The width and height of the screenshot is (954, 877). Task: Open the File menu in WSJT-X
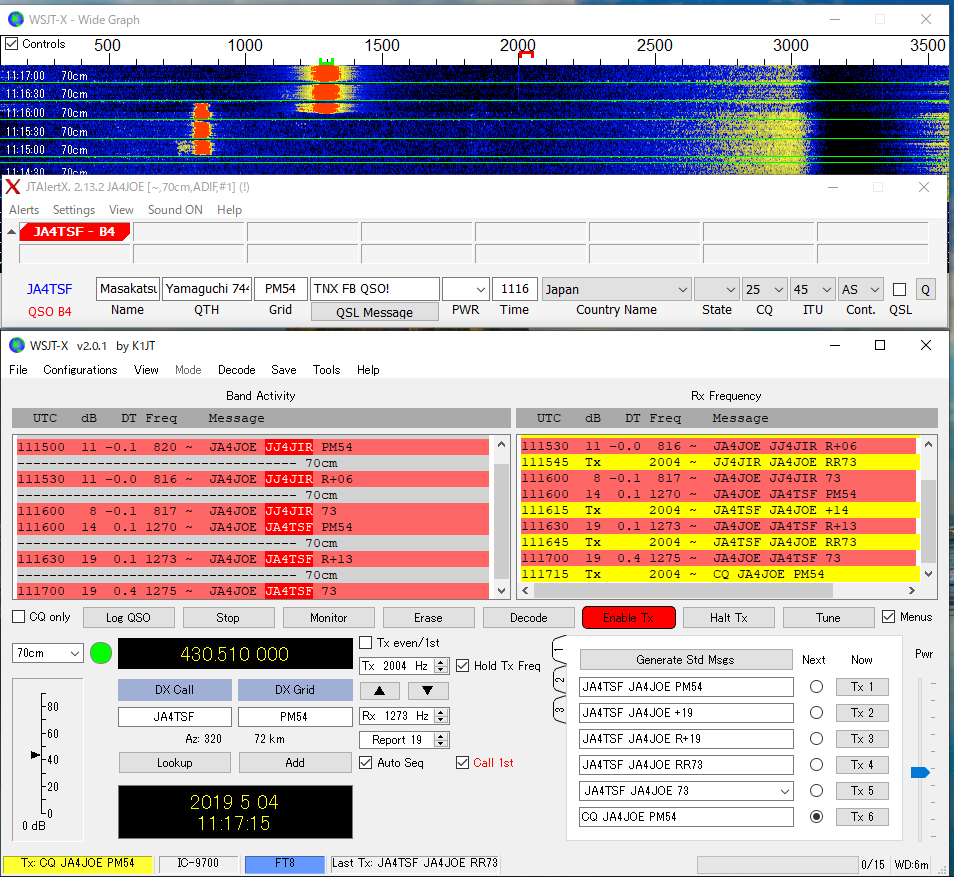18,370
